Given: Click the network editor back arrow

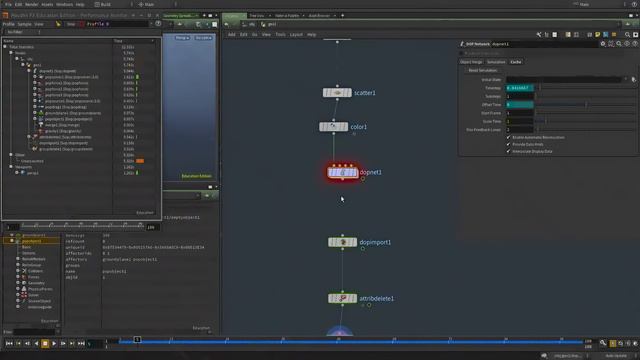Looking at the screenshot, I should [227, 24].
